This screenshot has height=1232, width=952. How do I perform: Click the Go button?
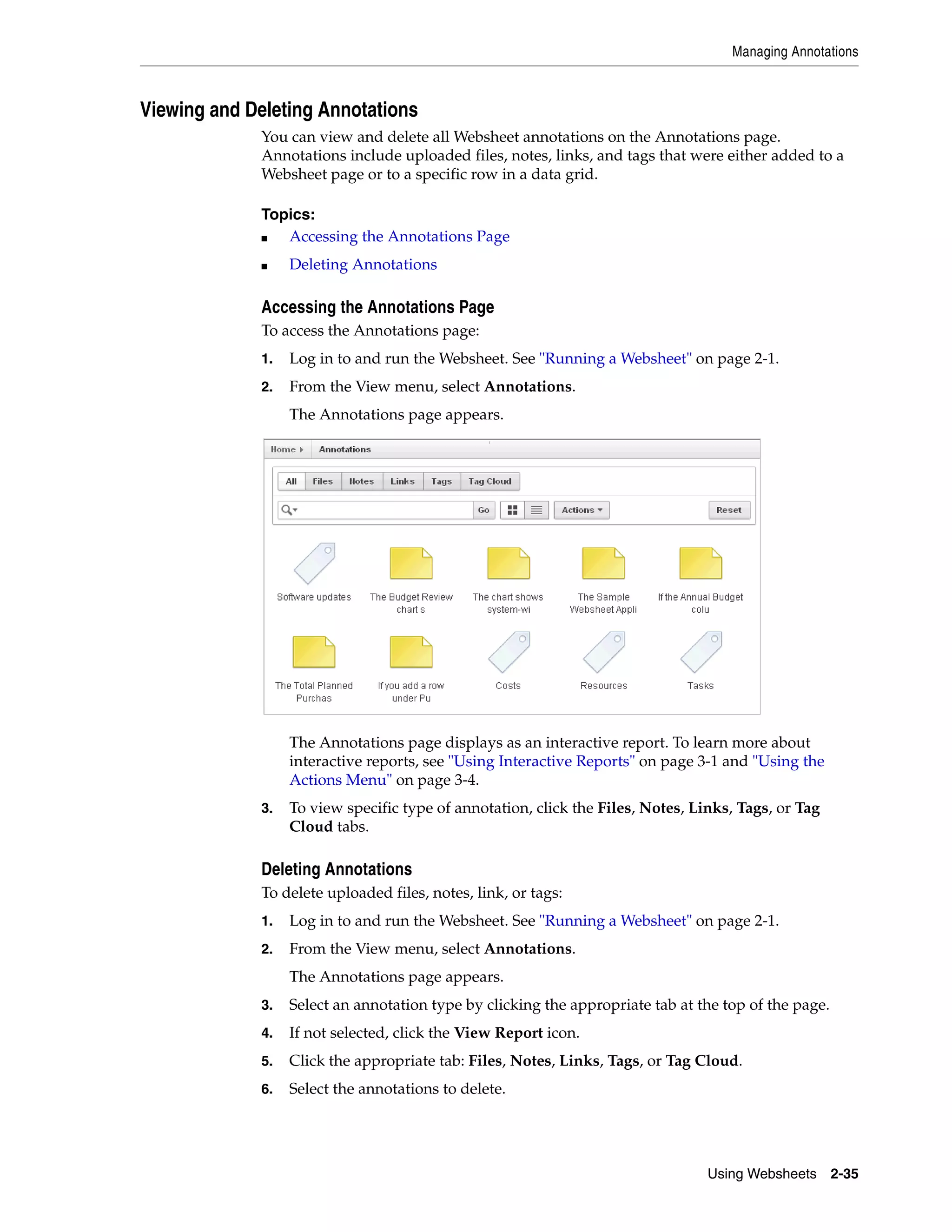(484, 510)
